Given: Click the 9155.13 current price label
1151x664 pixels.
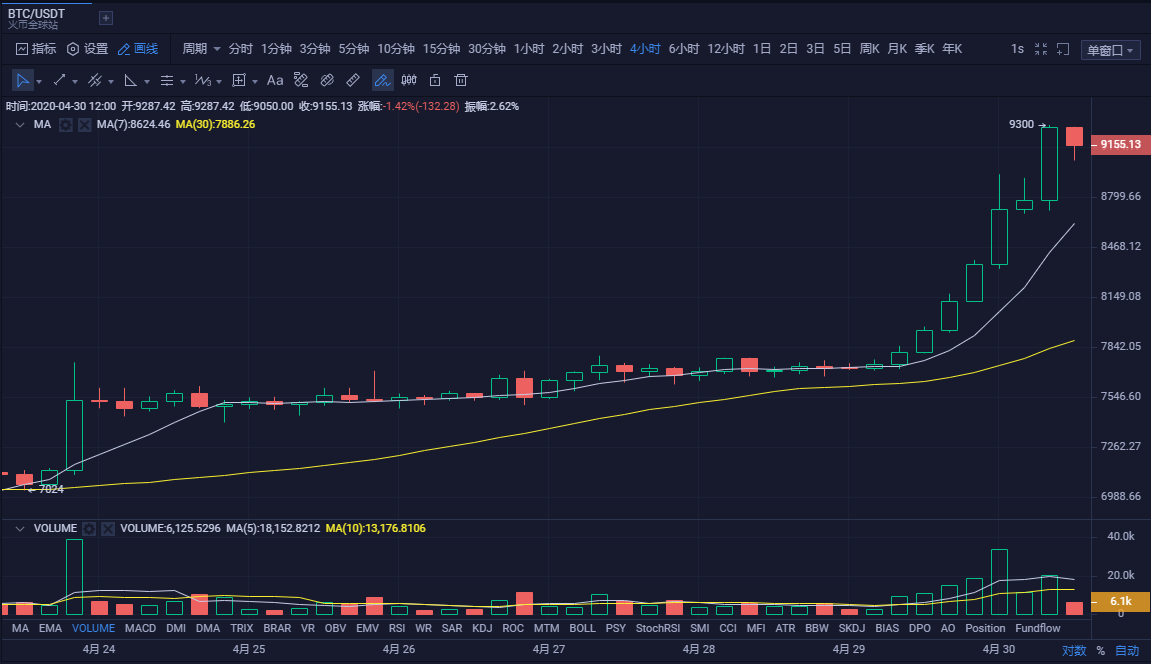Looking at the screenshot, I should [1120, 144].
